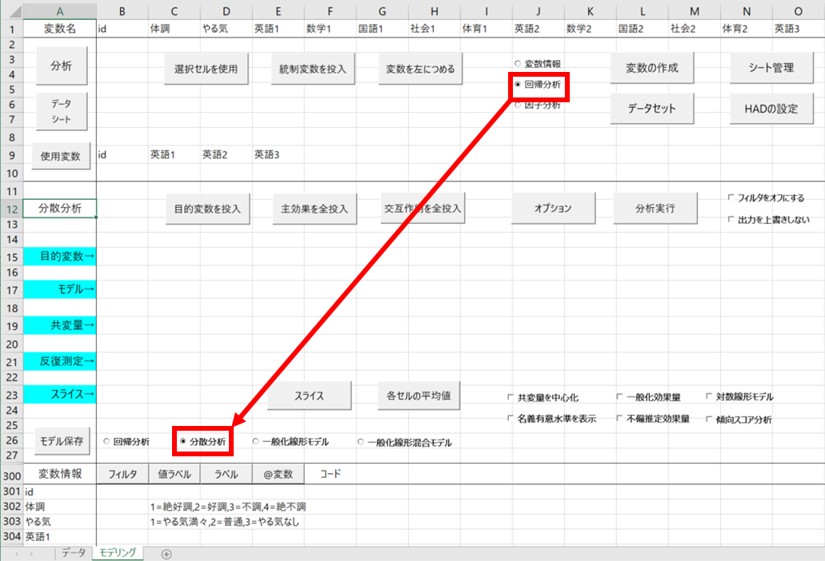Click the new sheet plus icon
The width and height of the screenshot is (825, 561).
click(x=166, y=553)
